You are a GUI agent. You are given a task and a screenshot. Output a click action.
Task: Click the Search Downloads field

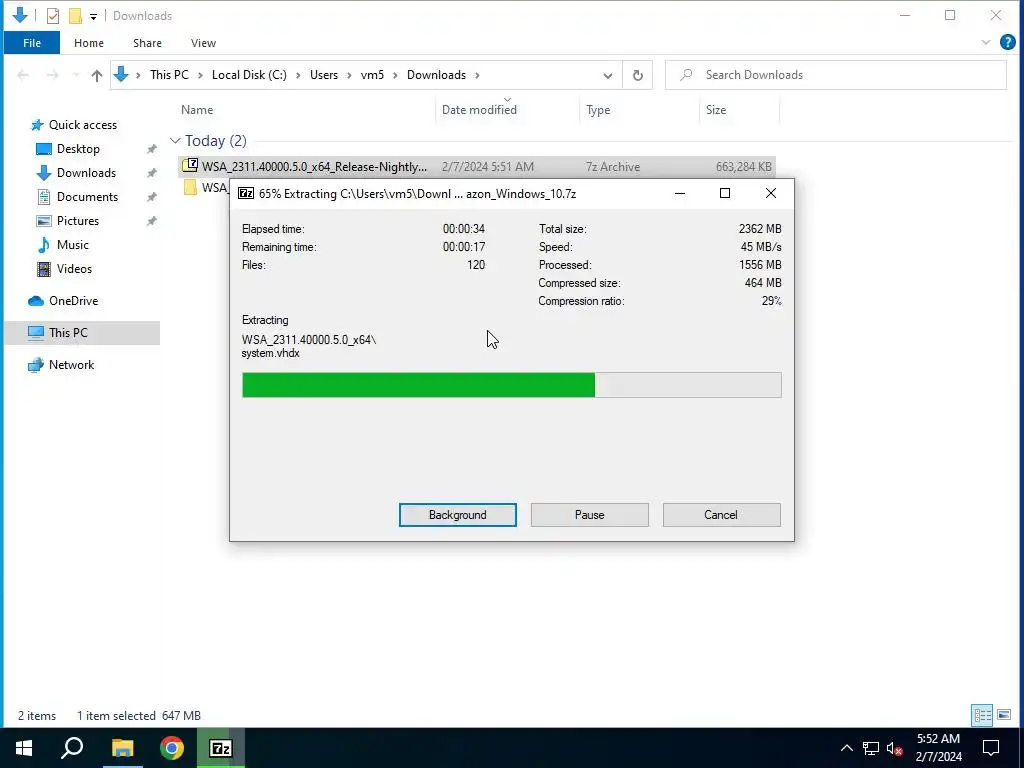coord(836,75)
